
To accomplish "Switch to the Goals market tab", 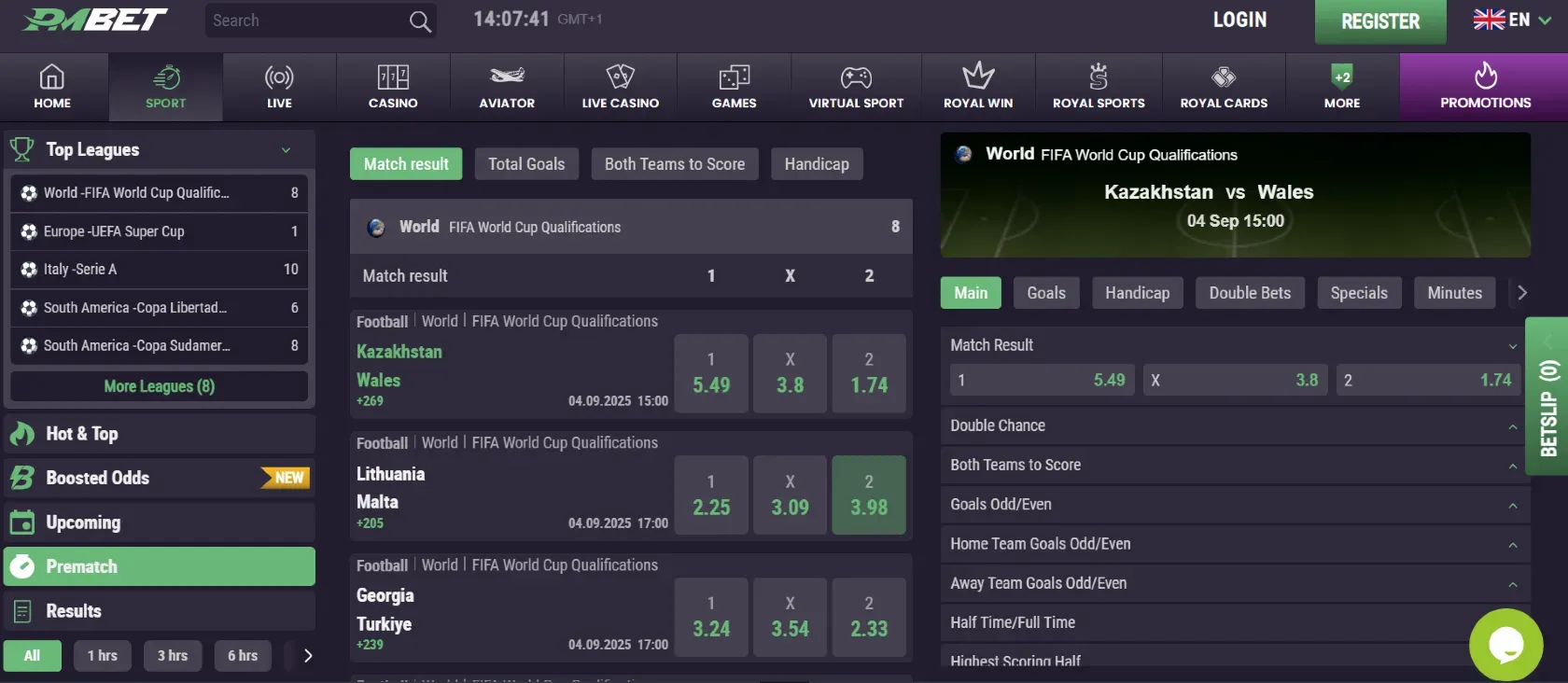I will click(x=1046, y=293).
